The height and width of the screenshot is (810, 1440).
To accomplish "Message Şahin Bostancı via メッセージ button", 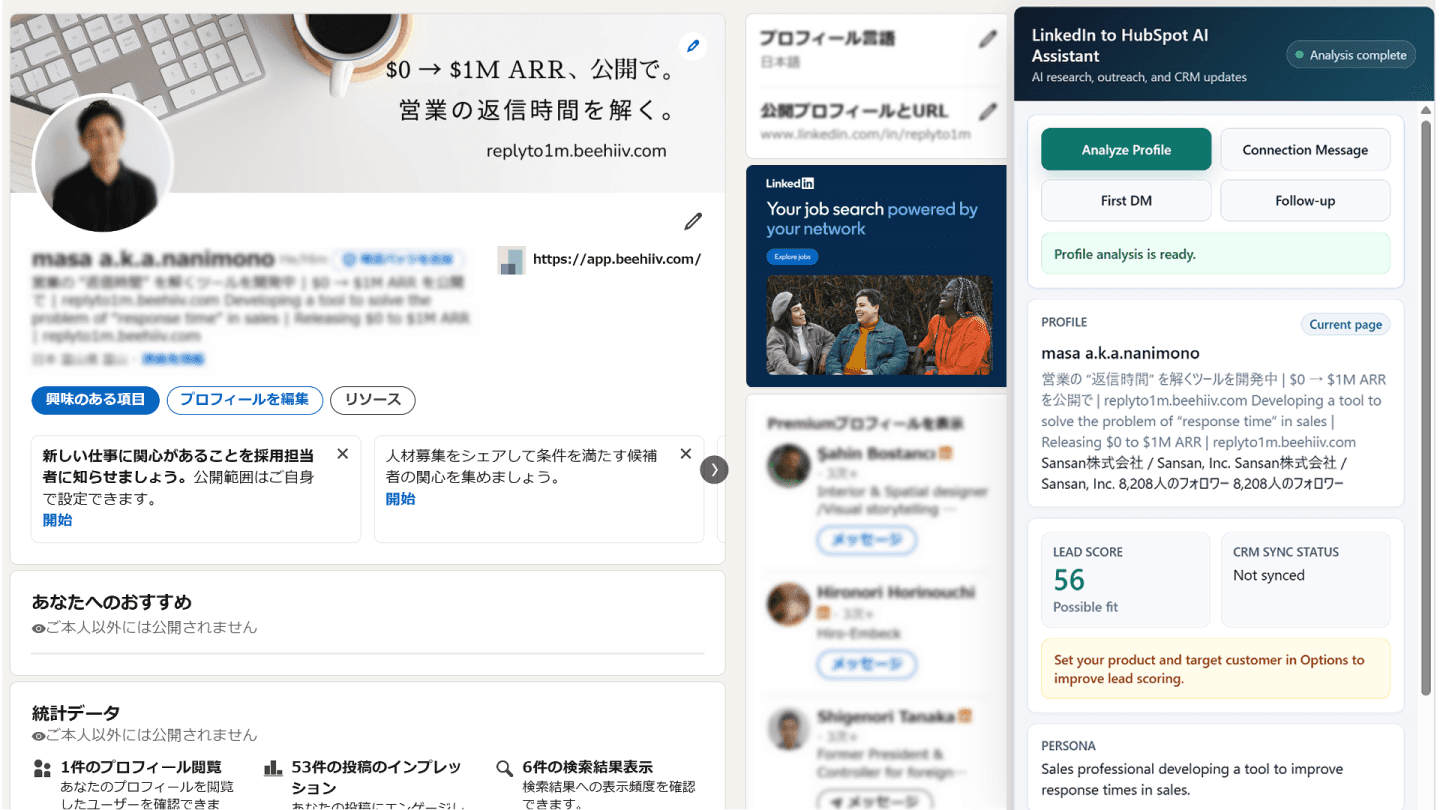I will point(867,540).
